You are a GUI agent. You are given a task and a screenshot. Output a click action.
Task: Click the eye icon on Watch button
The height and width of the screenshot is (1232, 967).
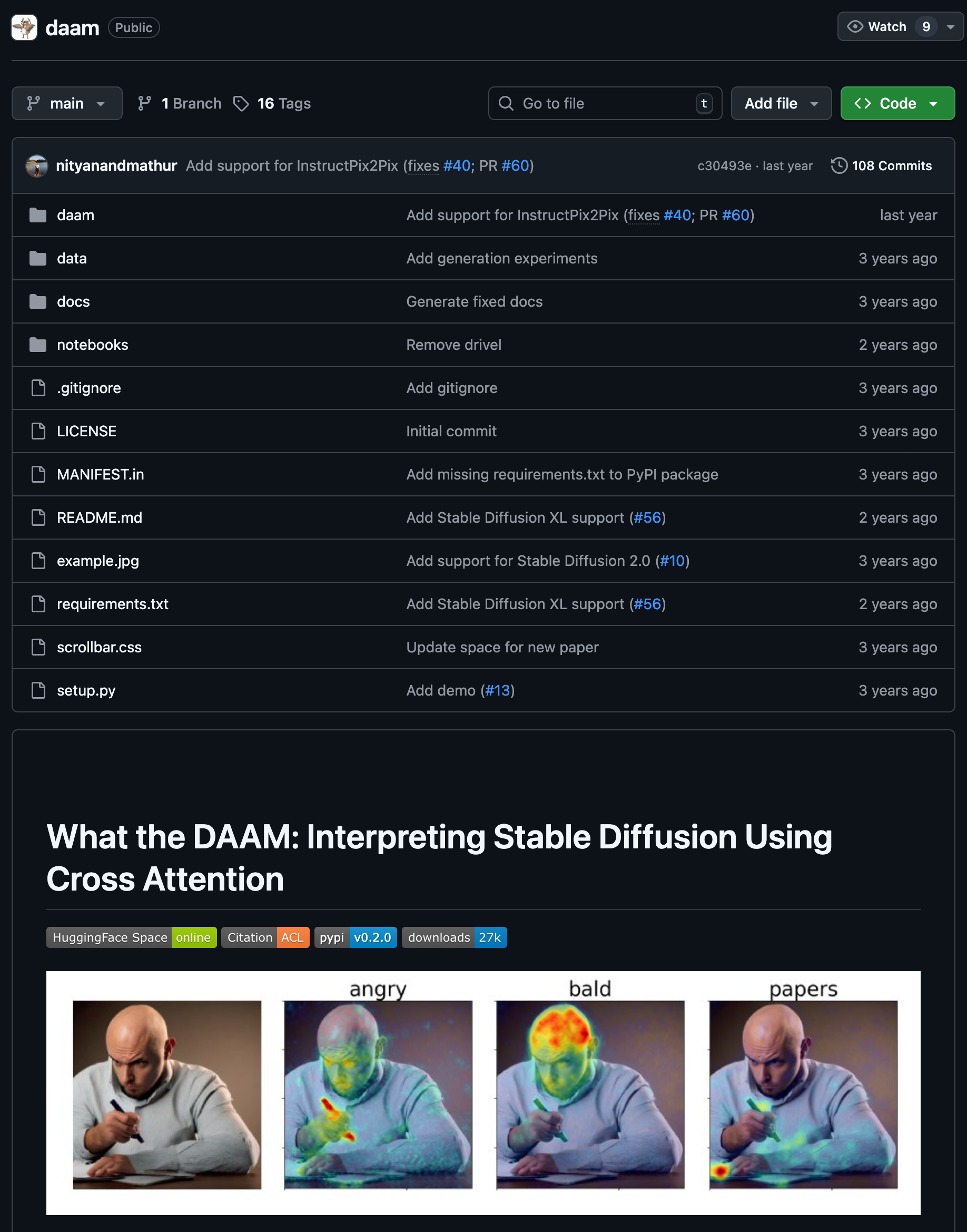tap(855, 27)
